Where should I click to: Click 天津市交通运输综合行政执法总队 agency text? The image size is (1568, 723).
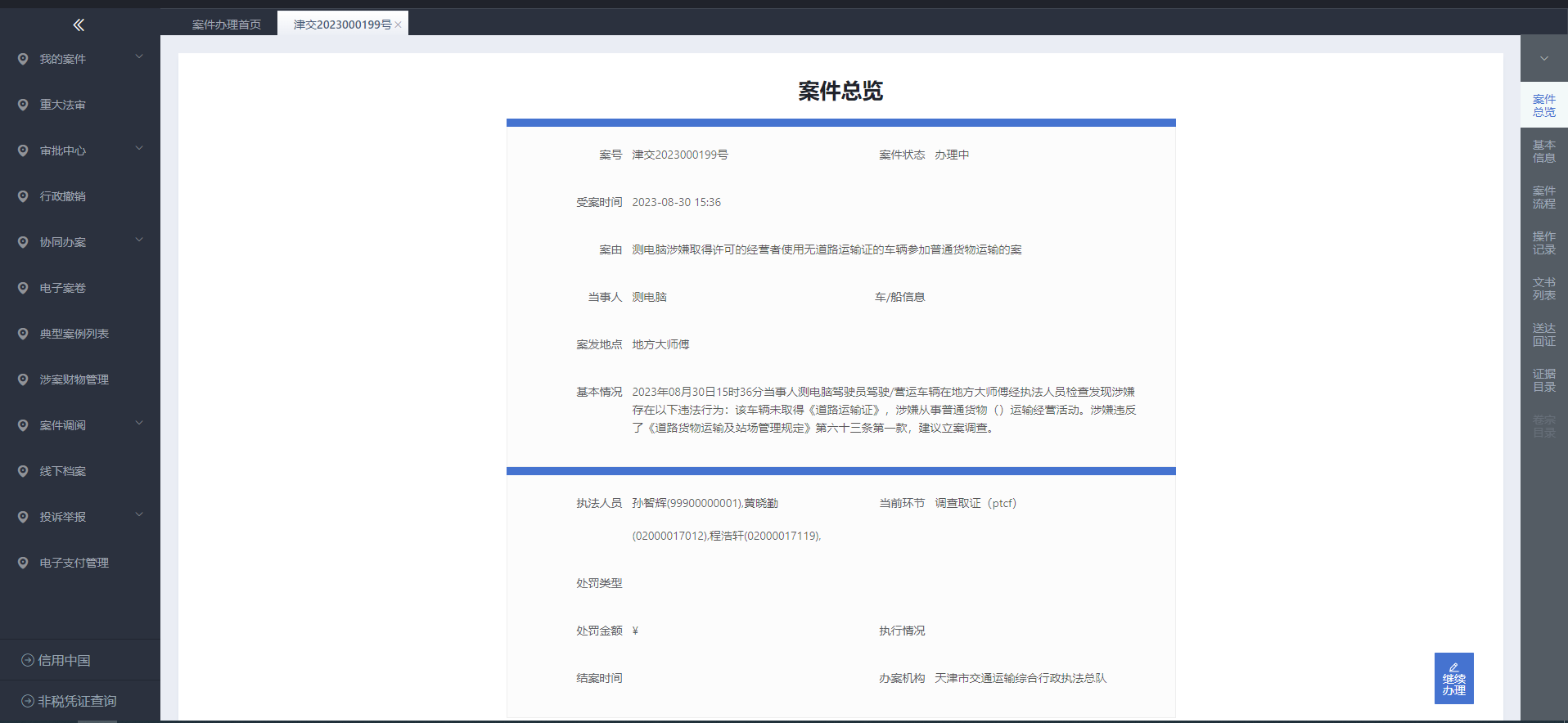pyautogui.click(x=1021, y=678)
